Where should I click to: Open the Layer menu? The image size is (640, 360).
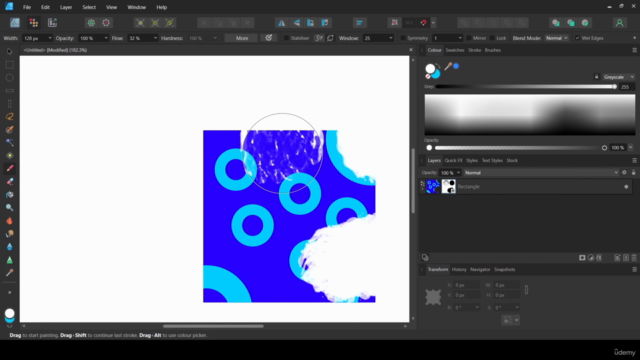pyautogui.click(x=66, y=7)
